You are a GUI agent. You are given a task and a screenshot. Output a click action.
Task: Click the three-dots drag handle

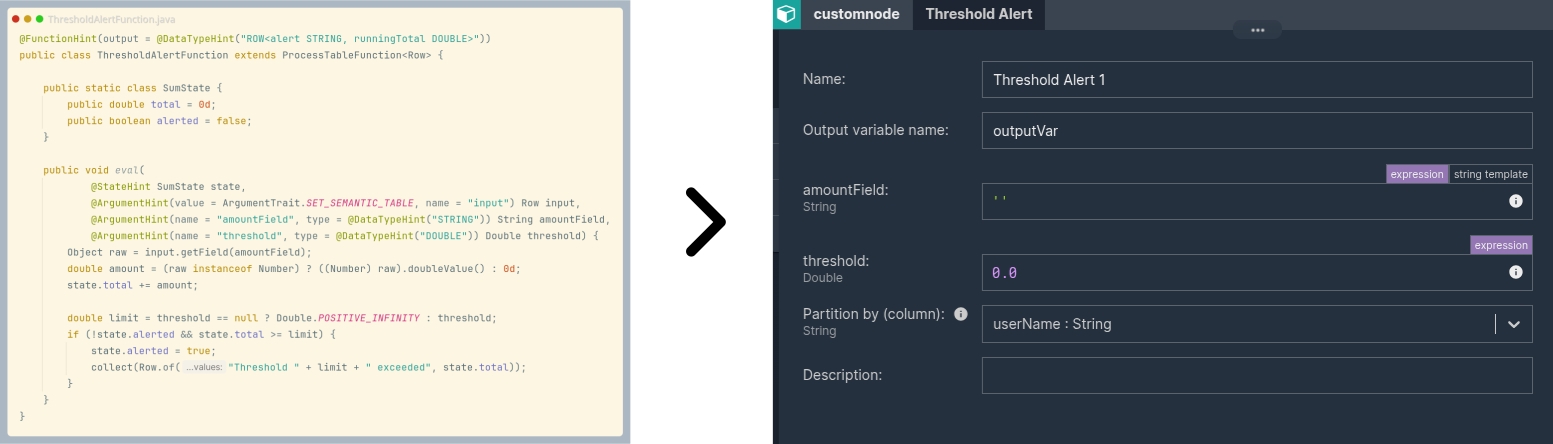[1257, 30]
